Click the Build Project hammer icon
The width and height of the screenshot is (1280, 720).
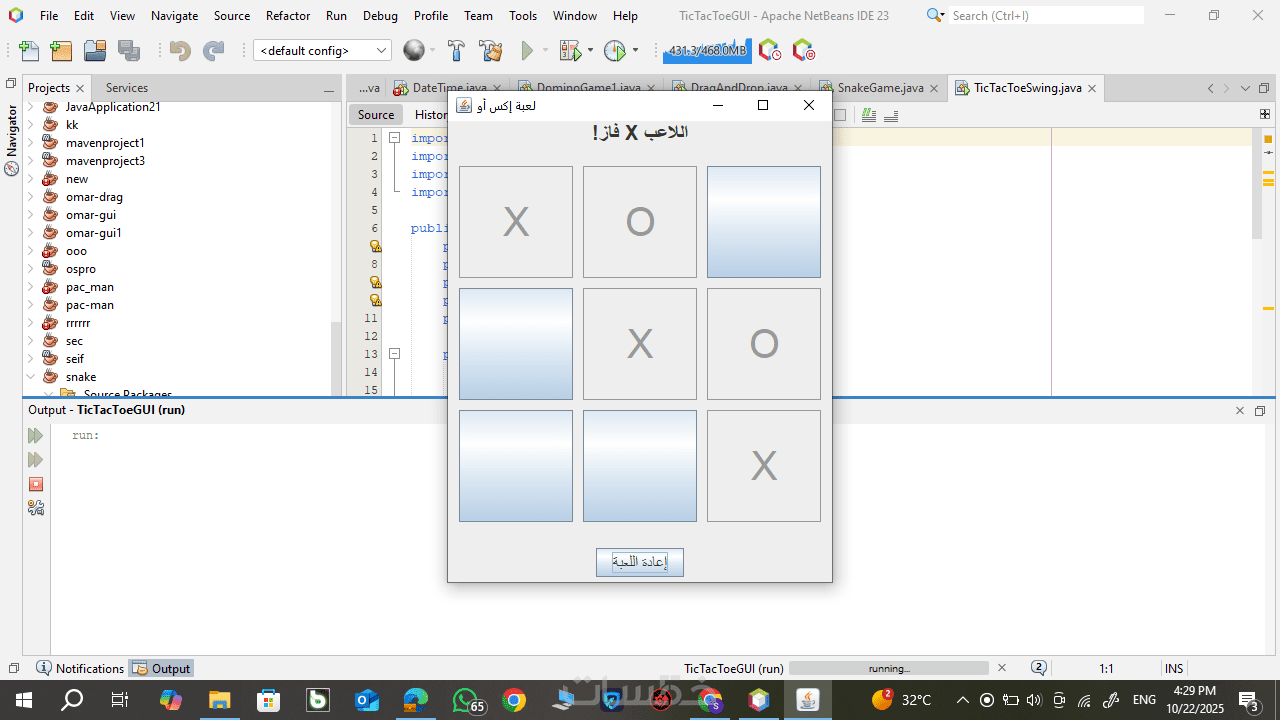(456, 51)
